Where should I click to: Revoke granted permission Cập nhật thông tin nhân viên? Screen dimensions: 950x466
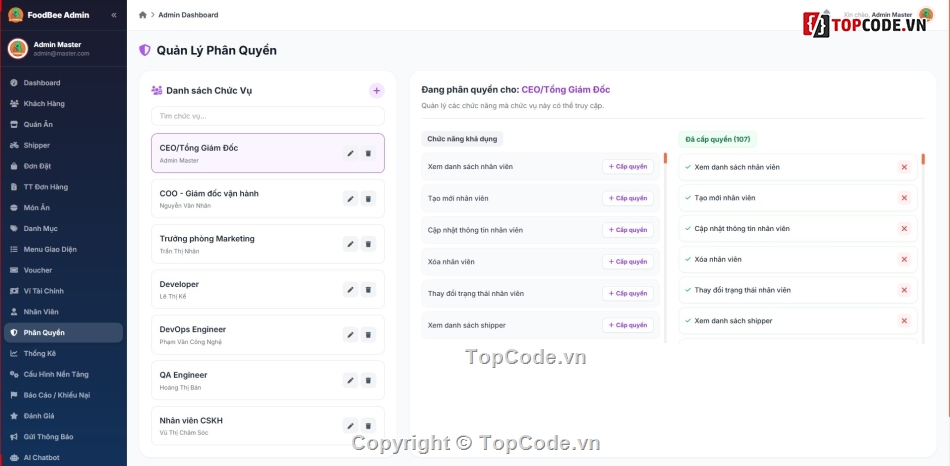point(904,228)
